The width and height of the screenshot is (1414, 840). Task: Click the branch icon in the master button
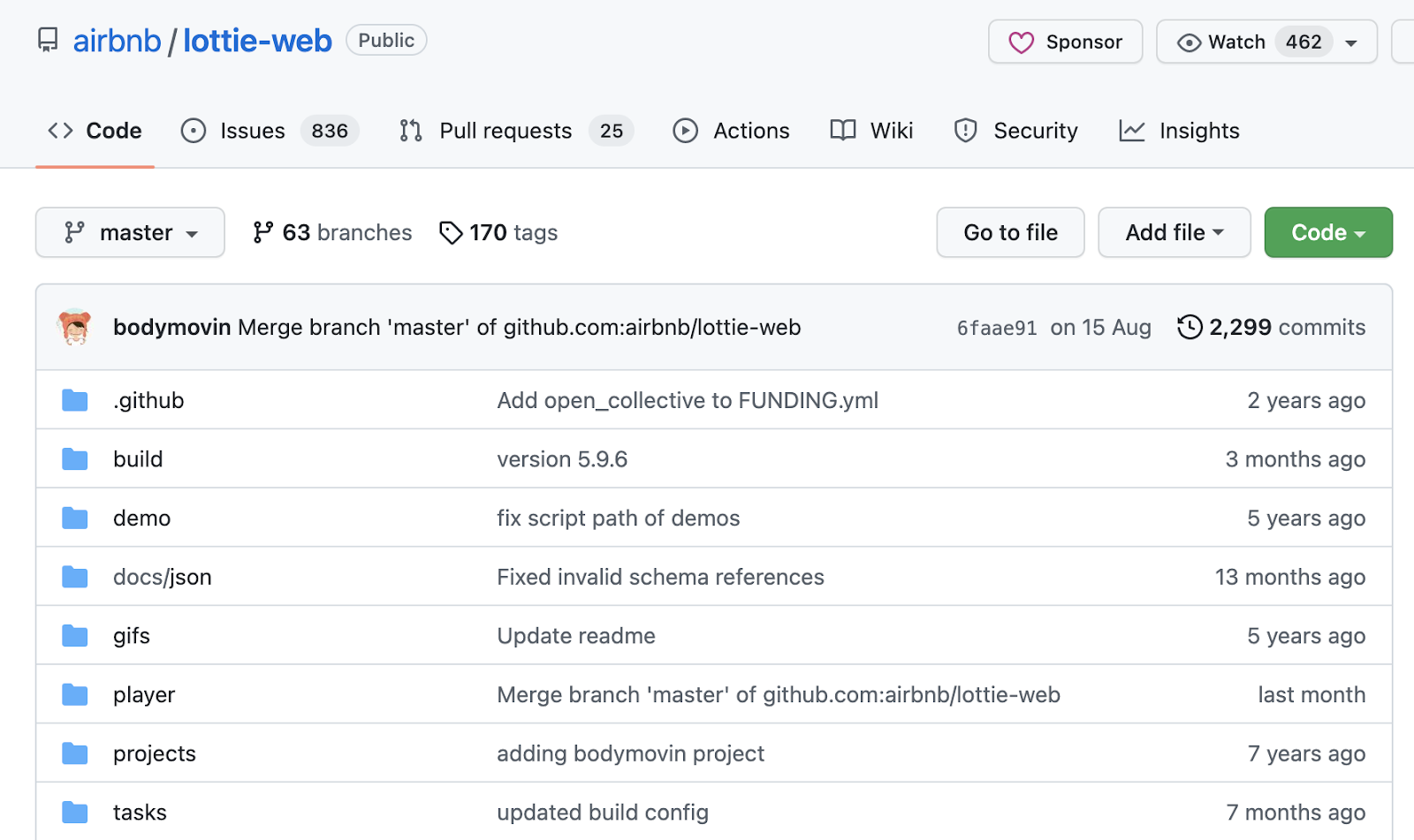point(74,232)
